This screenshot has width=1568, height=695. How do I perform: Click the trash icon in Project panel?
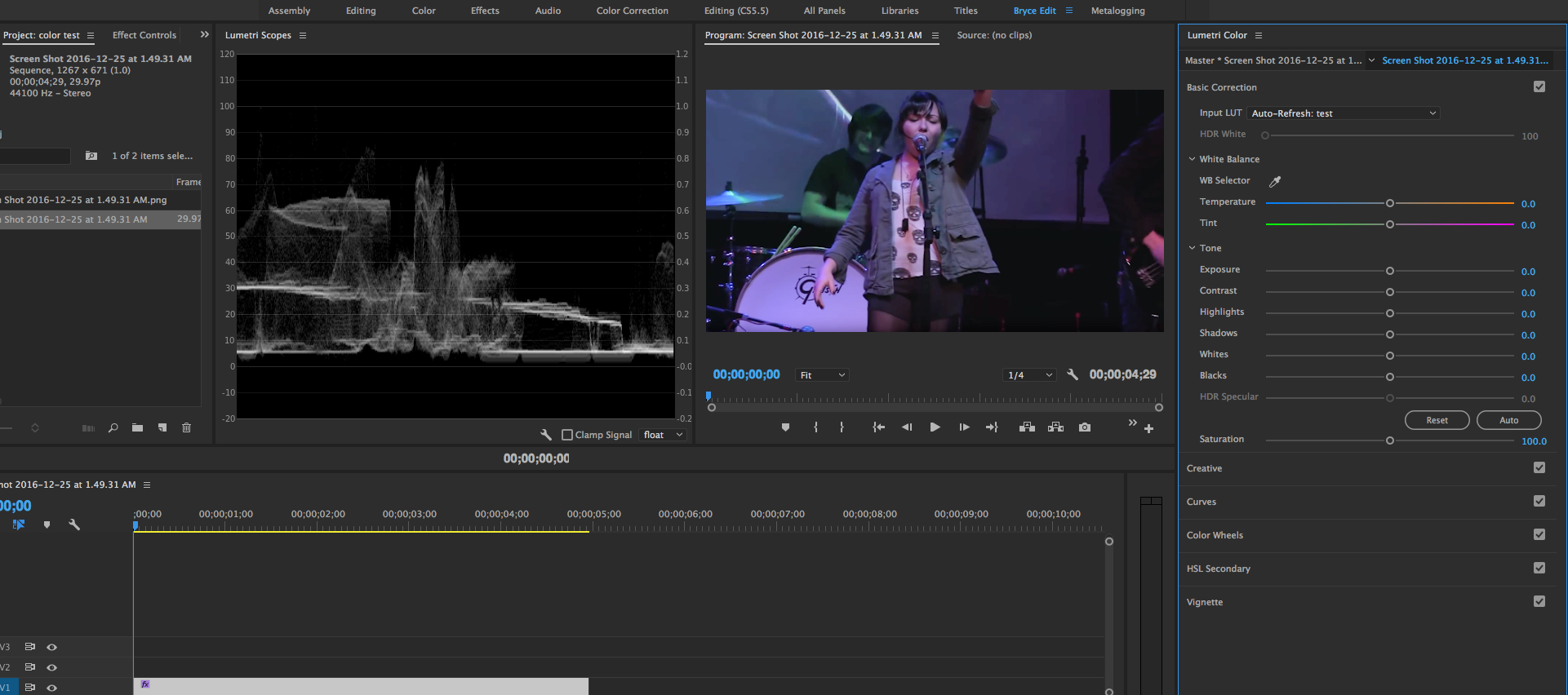[x=186, y=427]
